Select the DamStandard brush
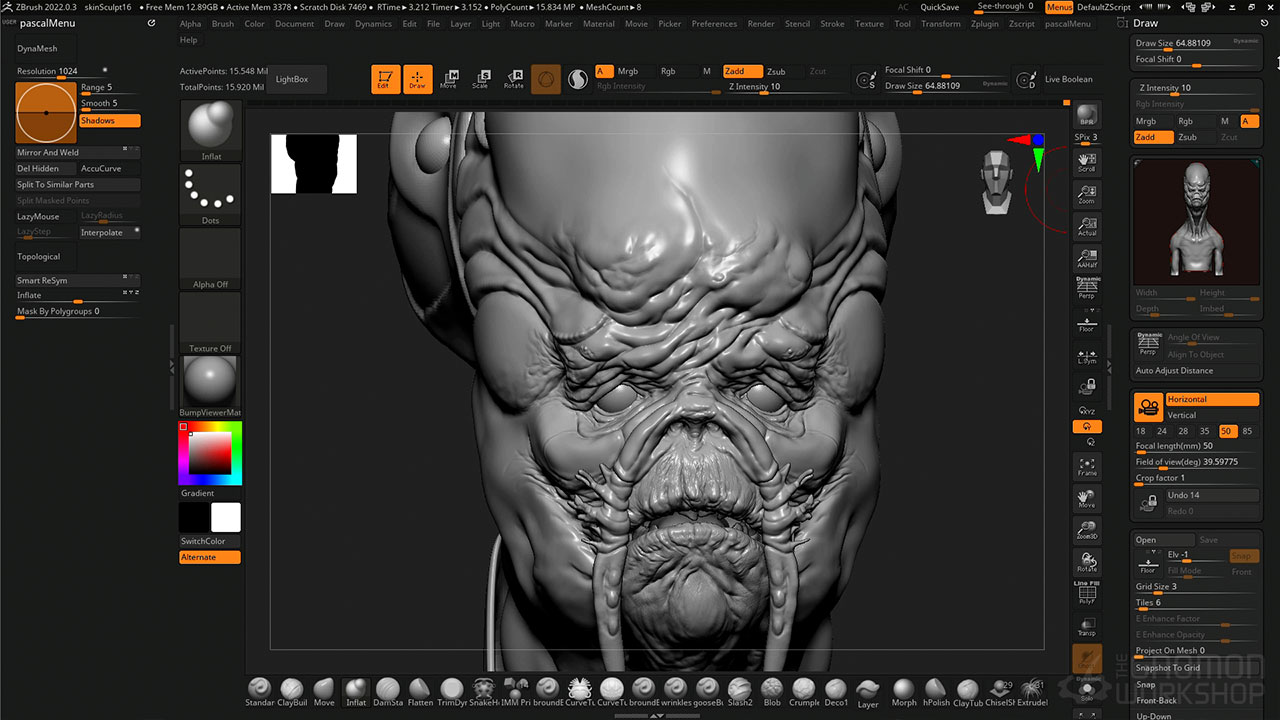Screen dimensions: 1280x720 pyautogui.click(x=388, y=692)
